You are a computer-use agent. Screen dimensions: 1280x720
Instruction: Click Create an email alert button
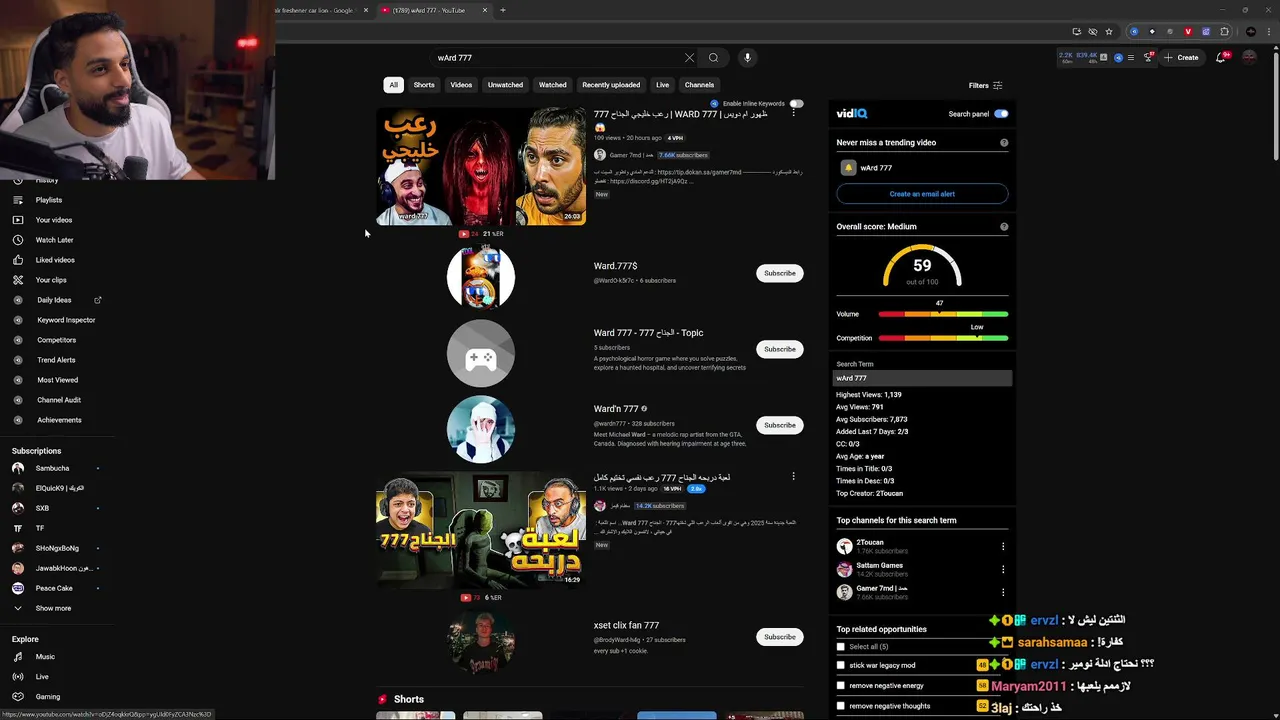click(x=922, y=194)
